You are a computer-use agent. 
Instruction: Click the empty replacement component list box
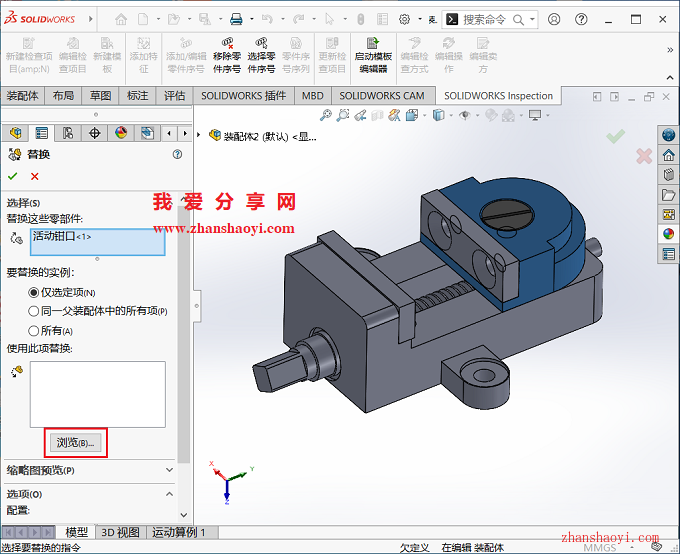[98, 394]
